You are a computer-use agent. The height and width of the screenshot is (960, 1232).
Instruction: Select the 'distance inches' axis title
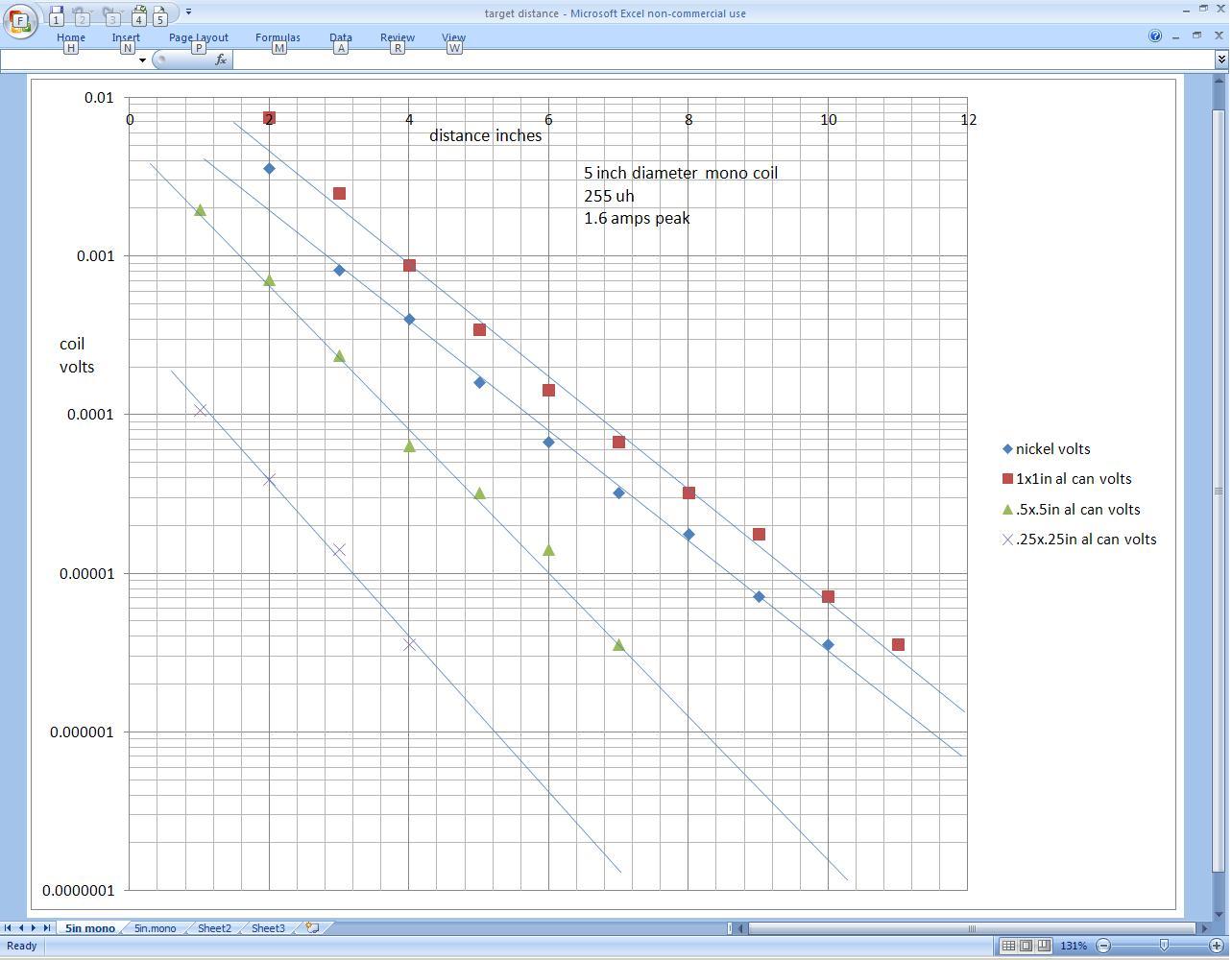click(486, 135)
